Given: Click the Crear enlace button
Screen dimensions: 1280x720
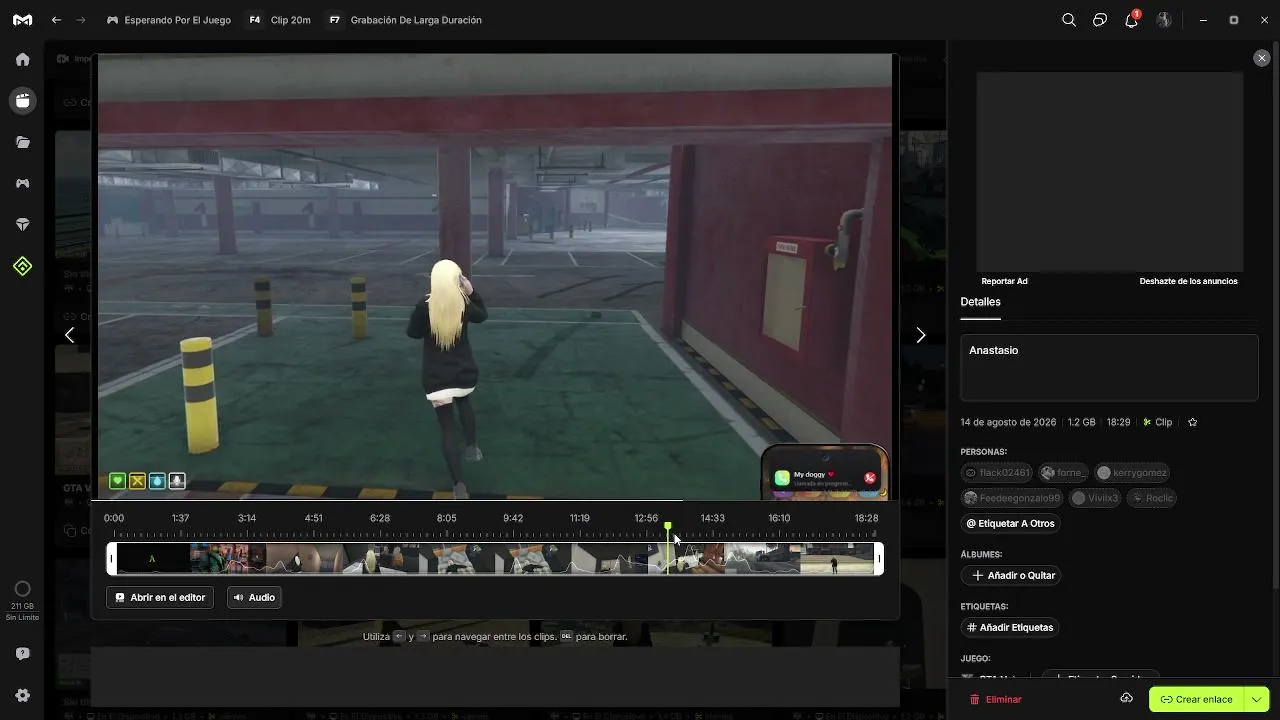Looking at the screenshot, I should coord(1196,699).
